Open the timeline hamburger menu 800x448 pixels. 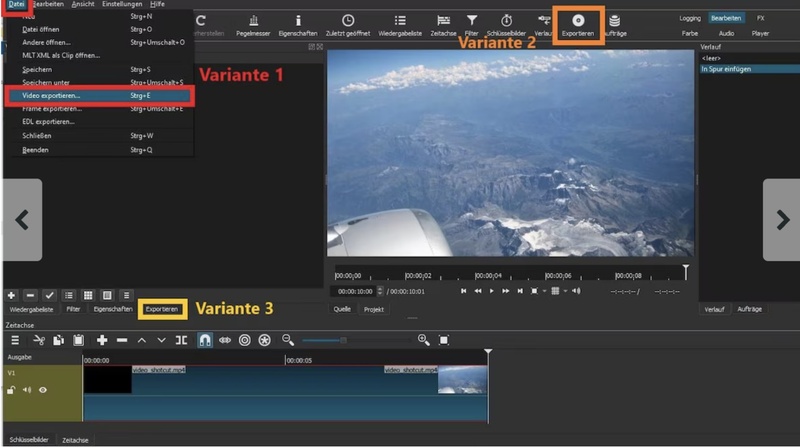15,341
